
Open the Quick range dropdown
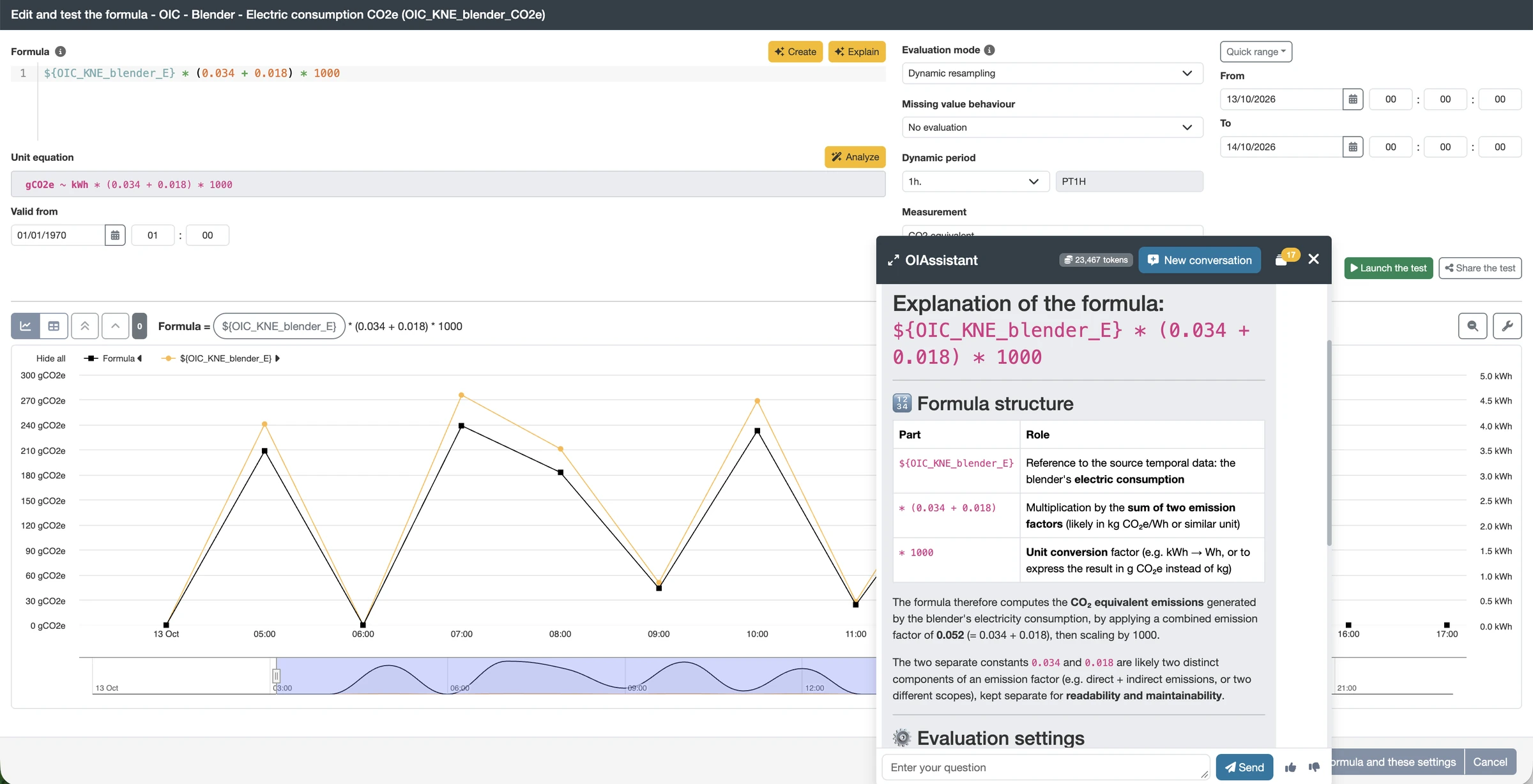(x=1256, y=52)
